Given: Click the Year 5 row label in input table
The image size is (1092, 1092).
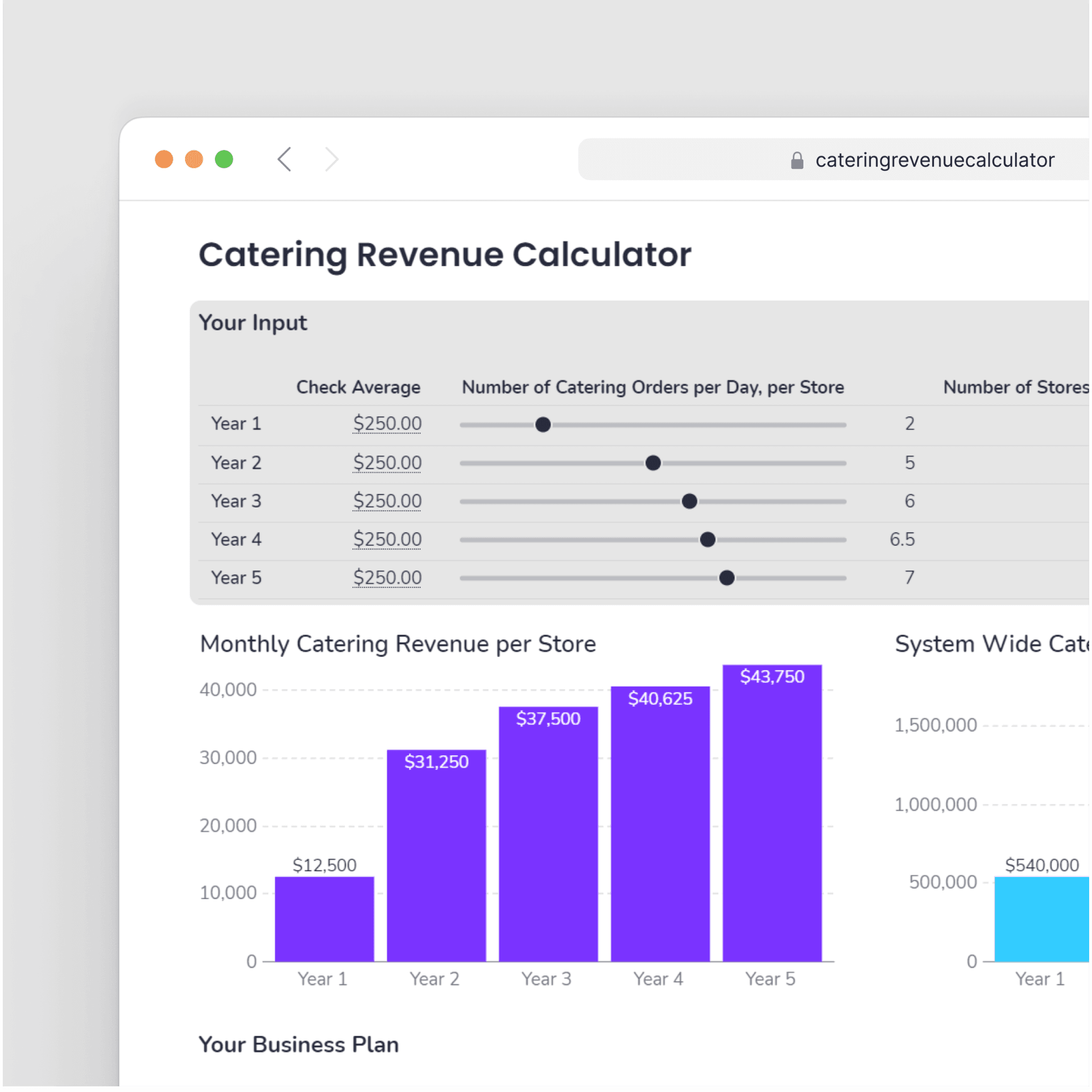Looking at the screenshot, I should click(237, 578).
